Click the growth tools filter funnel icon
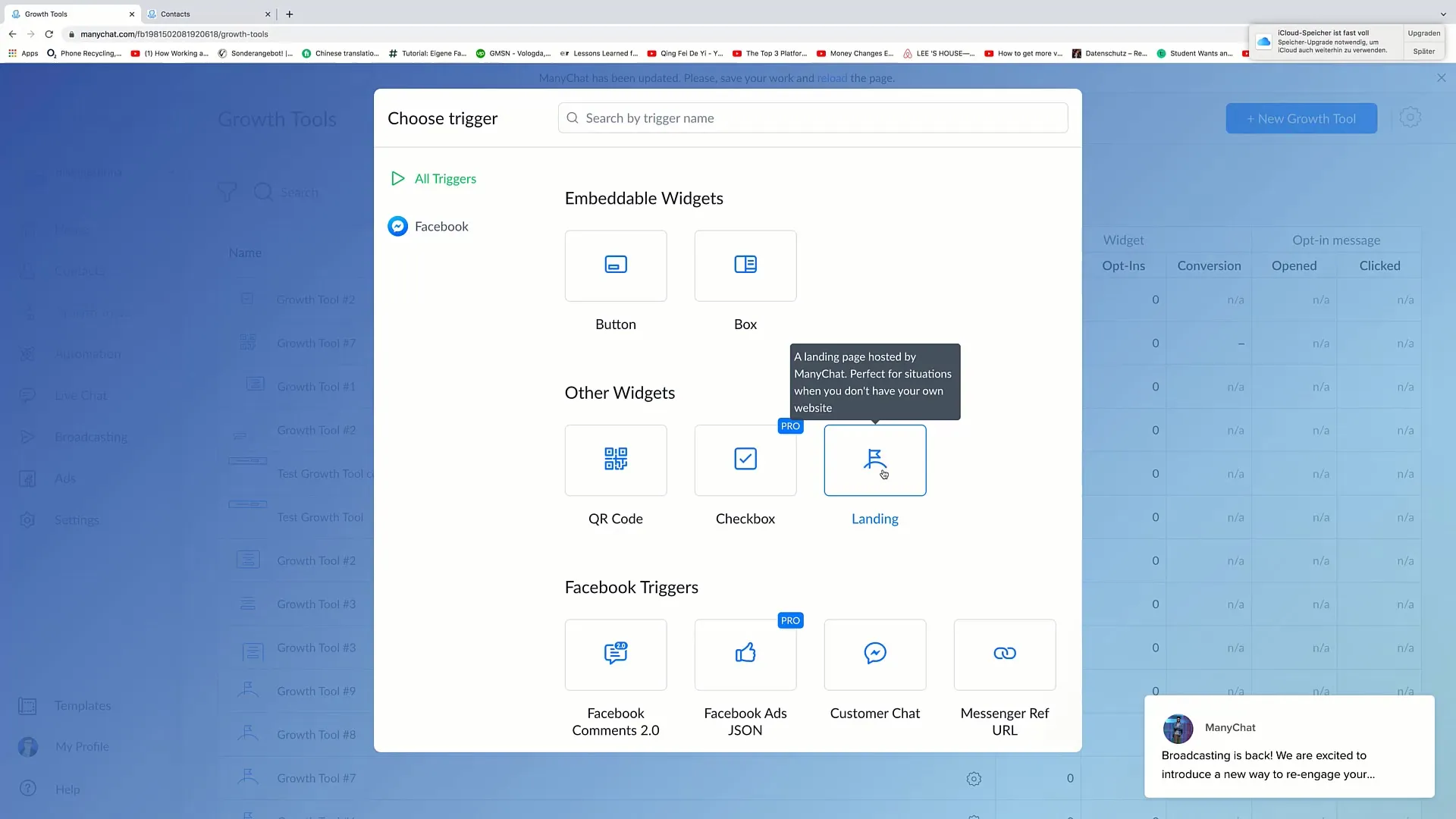Image resolution: width=1456 pixels, height=819 pixels. point(227,193)
